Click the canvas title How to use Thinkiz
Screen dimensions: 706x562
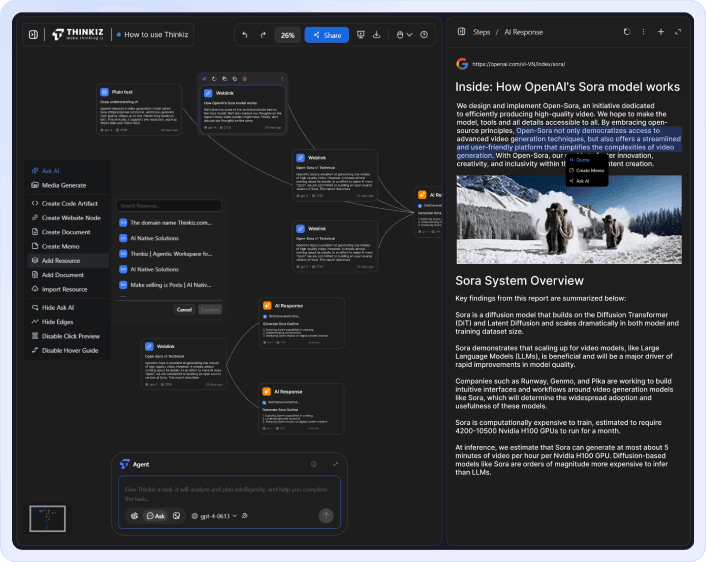pos(156,35)
